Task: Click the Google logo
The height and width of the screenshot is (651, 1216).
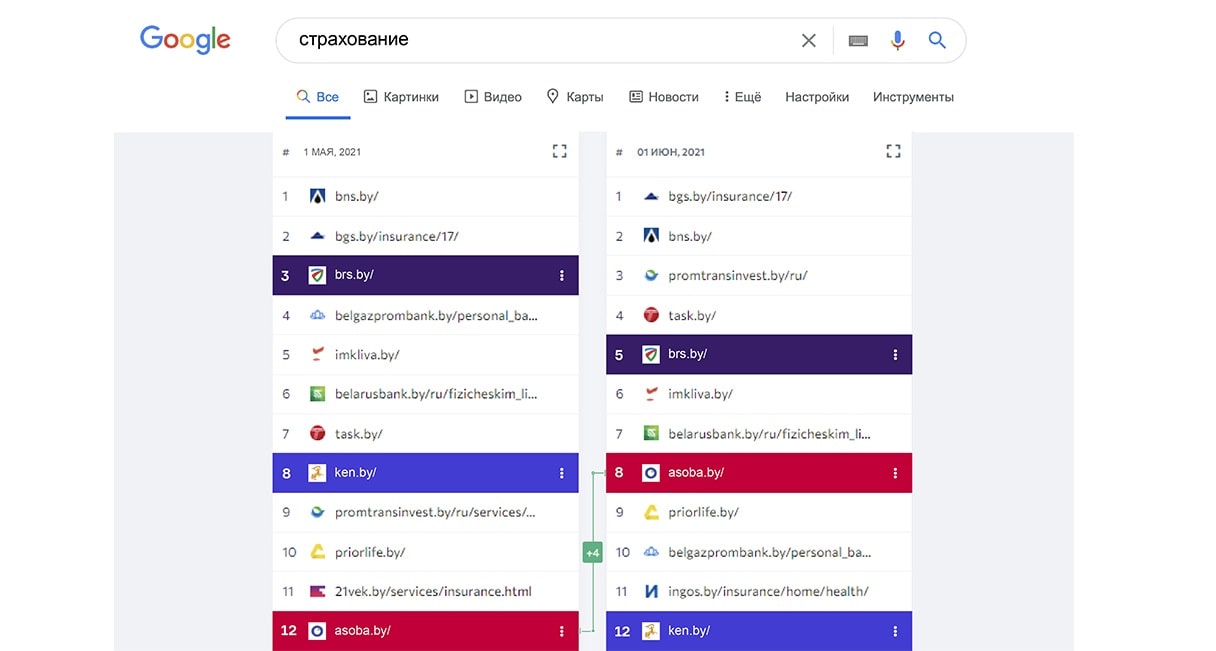Action: pos(185,40)
